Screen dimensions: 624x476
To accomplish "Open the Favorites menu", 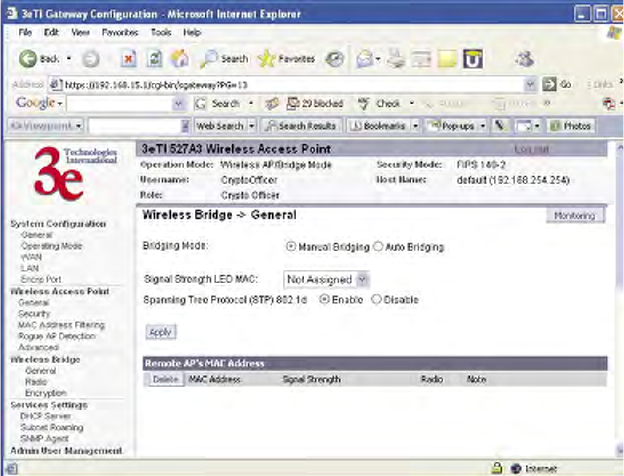I will 120,33.
